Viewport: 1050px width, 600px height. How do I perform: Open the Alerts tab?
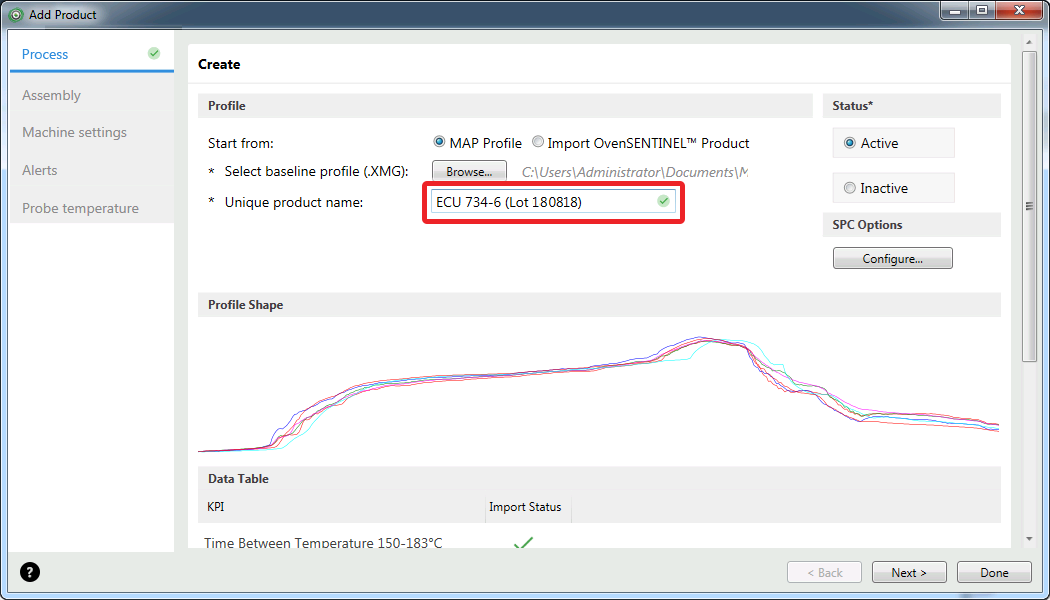coord(92,170)
